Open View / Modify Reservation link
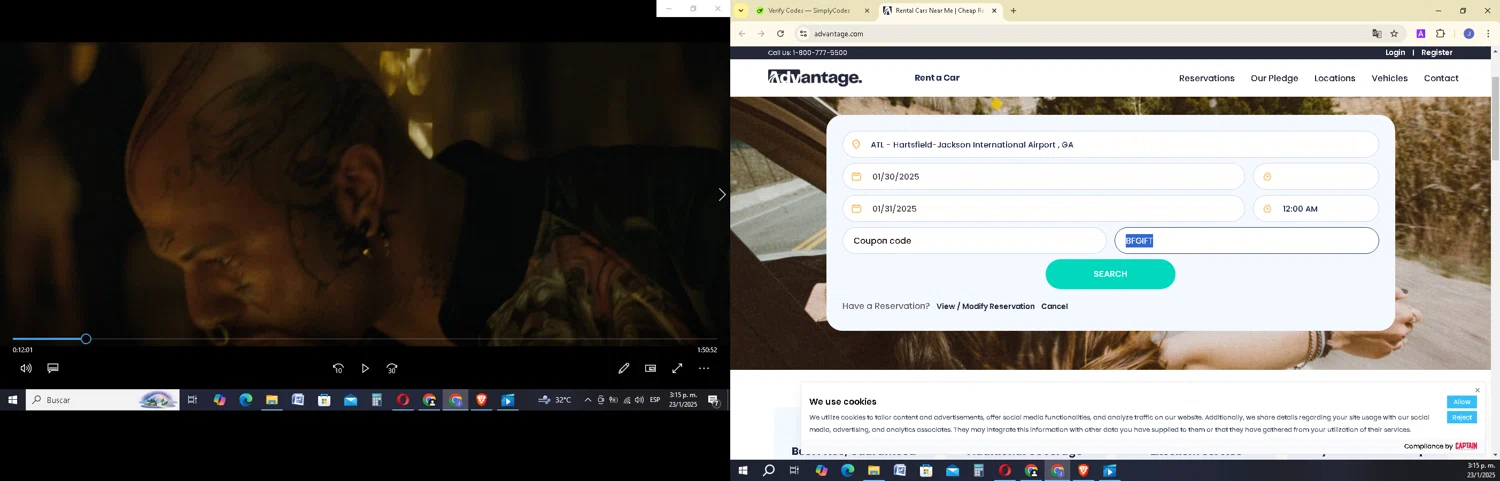This screenshot has height=481, width=1500. [985, 307]
